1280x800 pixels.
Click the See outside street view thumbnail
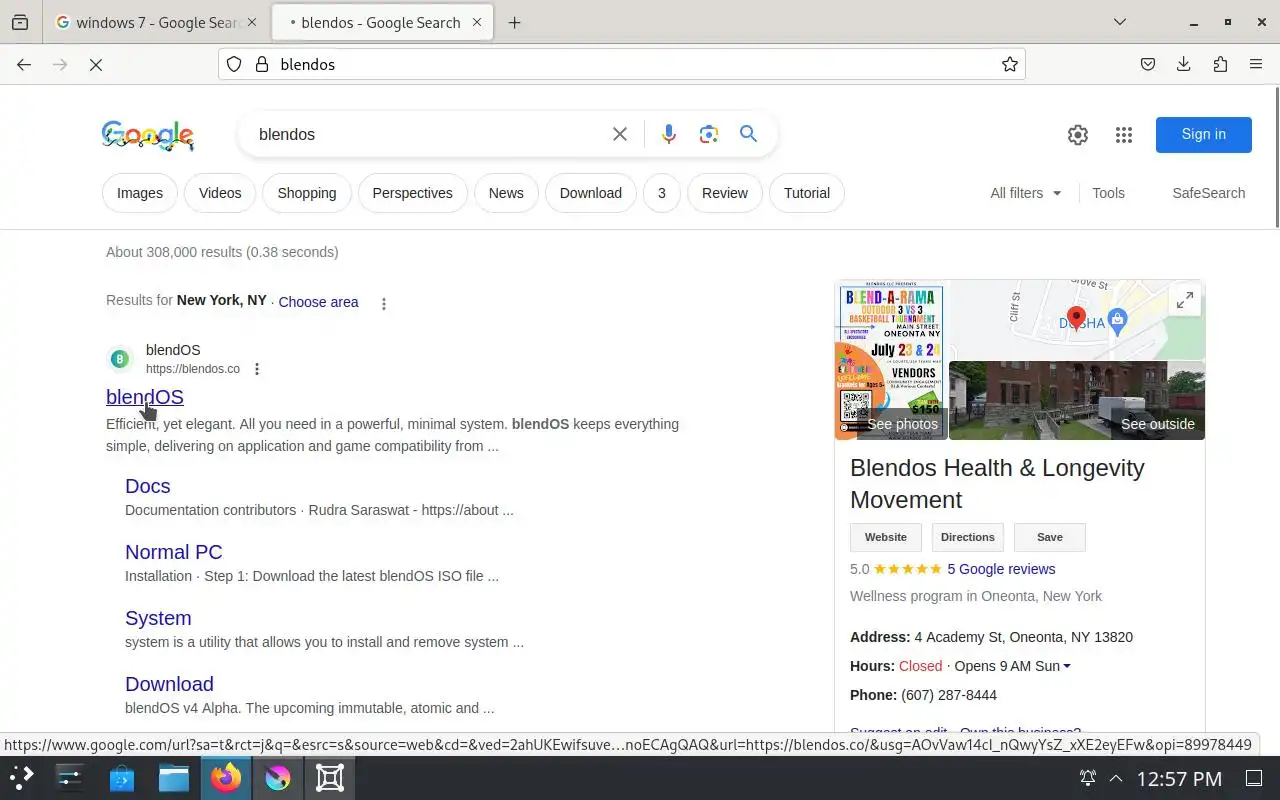click(x=1077, y=401)
